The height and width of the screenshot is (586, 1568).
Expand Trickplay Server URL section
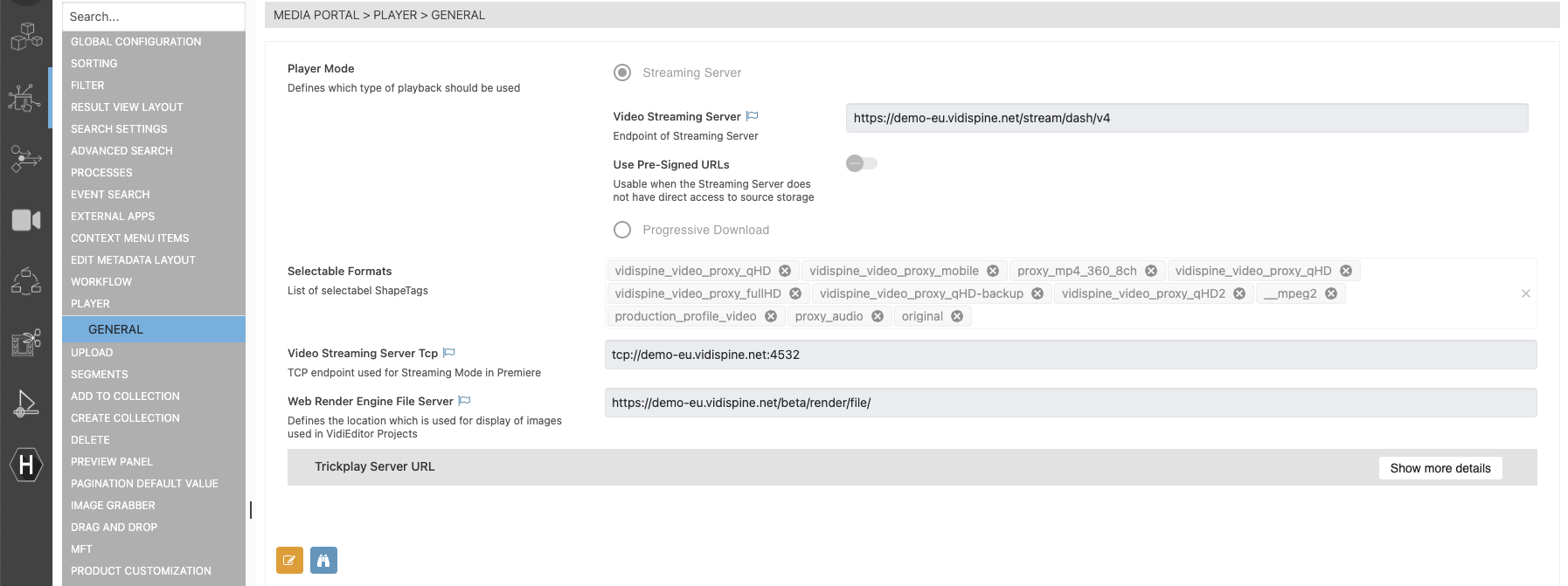pyautogui.click(x=375, y=467)
